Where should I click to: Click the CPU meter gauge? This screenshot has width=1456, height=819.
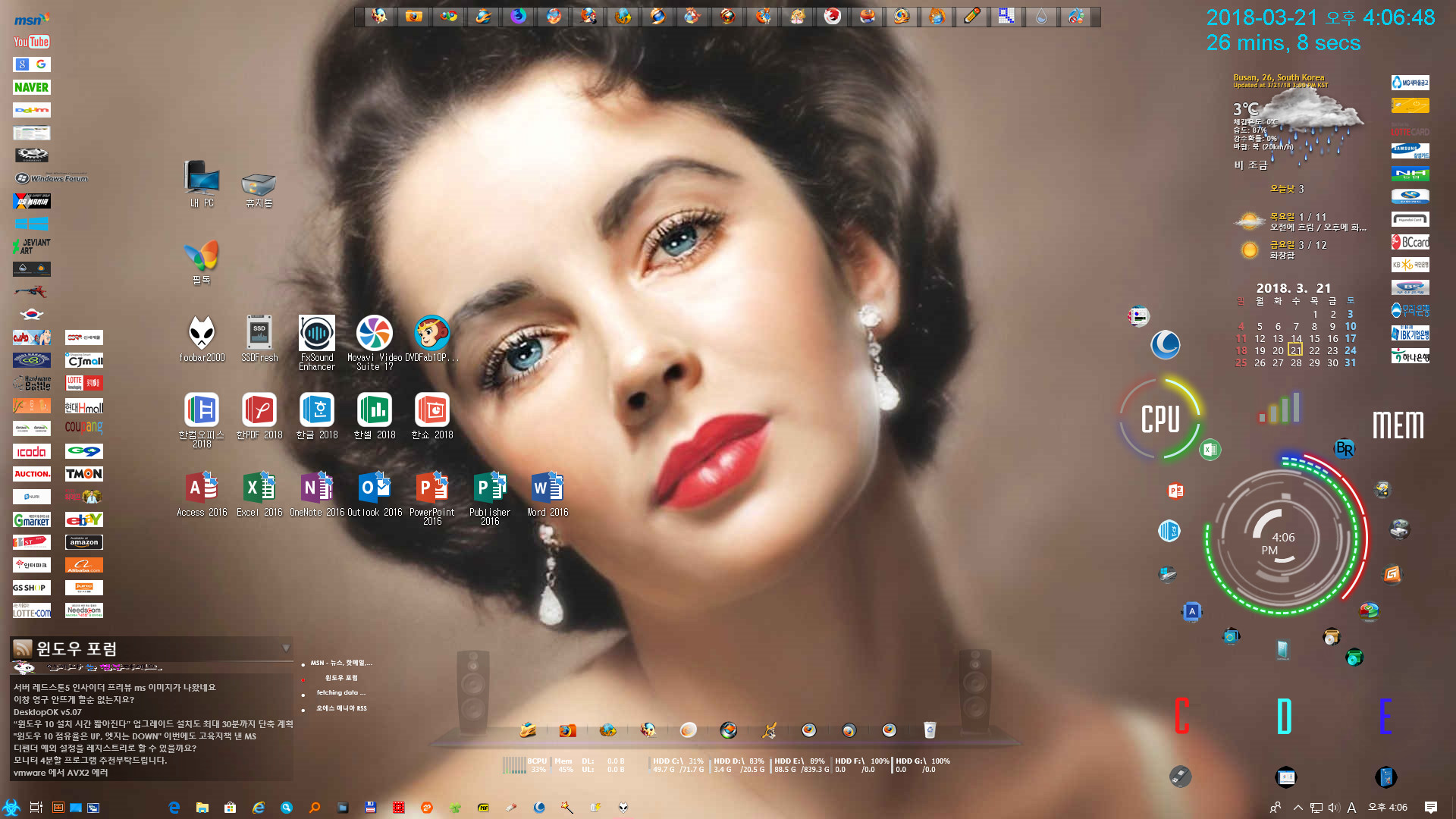pyautogui.click(x=1160, y=419)
